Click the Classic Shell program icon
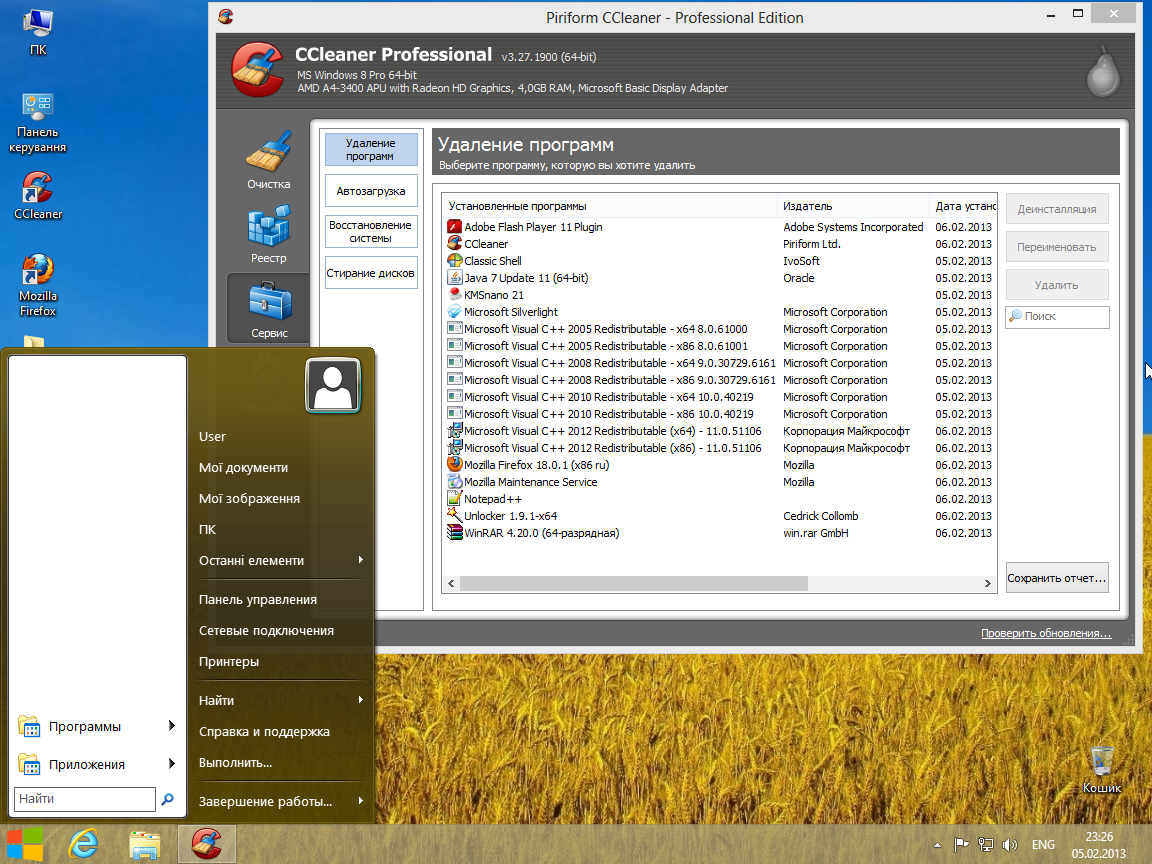 tap(455, 261)
